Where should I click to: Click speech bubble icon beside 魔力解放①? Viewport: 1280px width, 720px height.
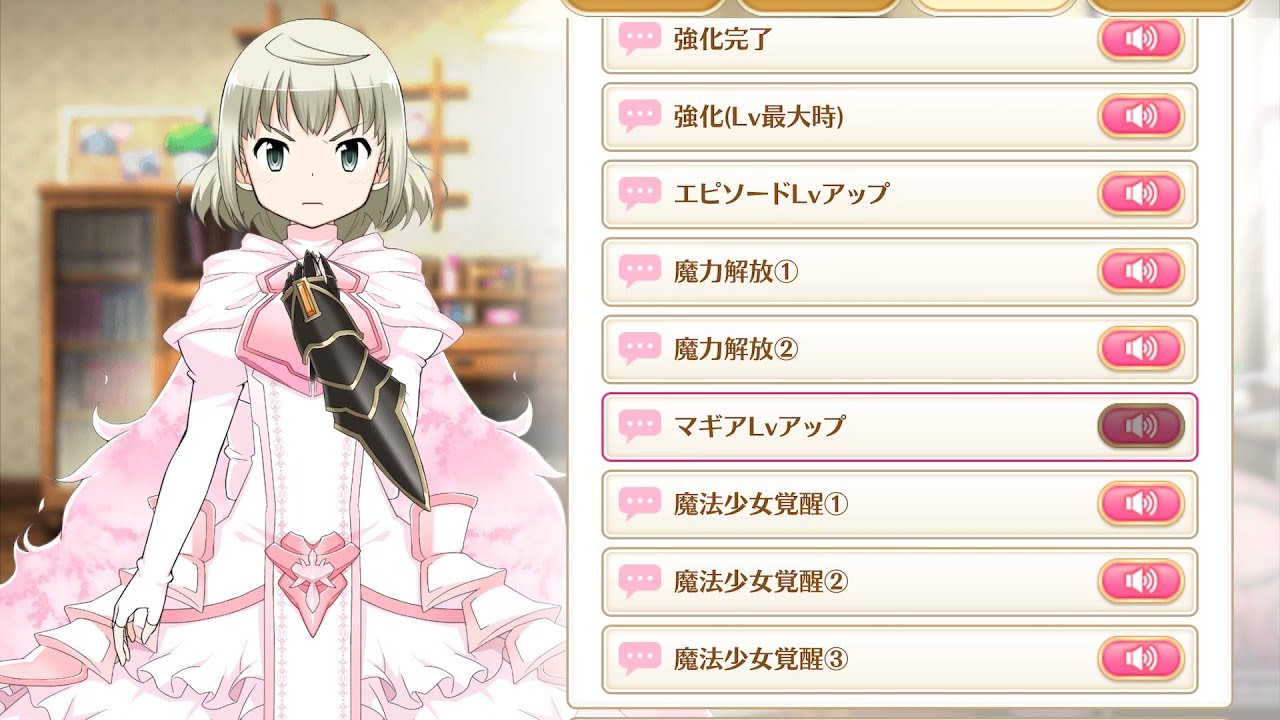pos(640,271)
